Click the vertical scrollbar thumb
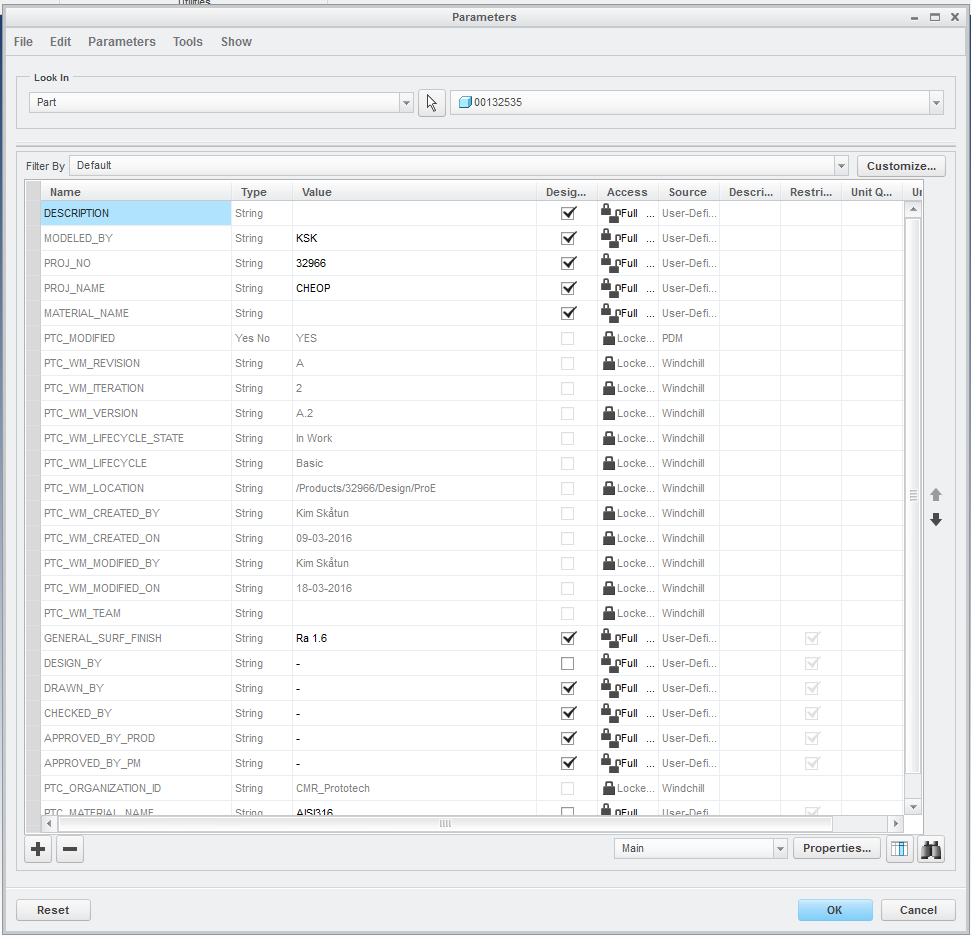This screenshot has height=938, width=971. click(913, 495)
